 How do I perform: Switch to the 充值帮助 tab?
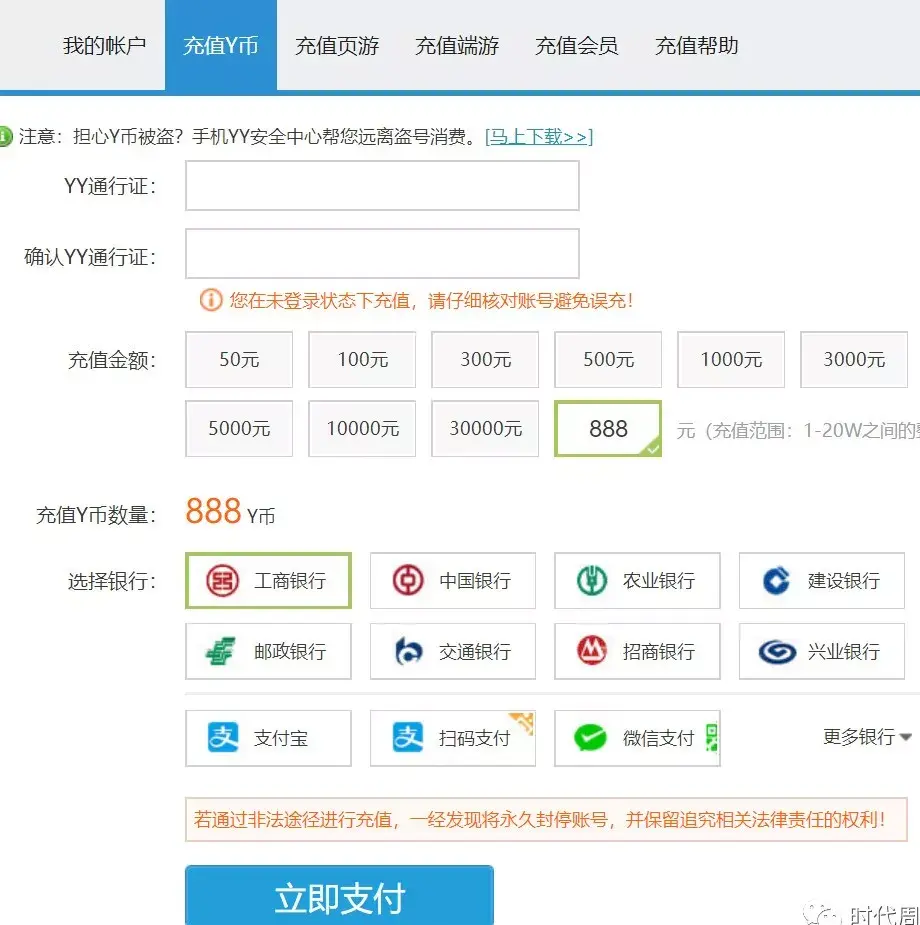pyautogui.click(x=695, y=44)
